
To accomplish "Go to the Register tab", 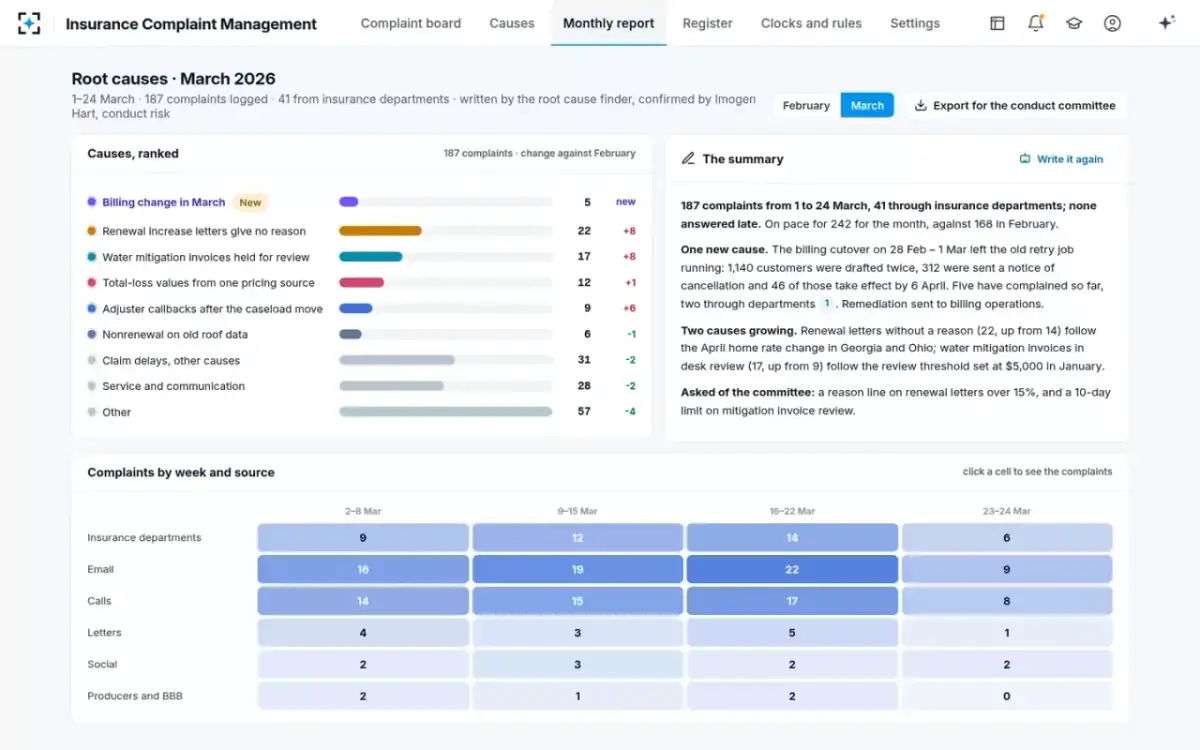I will pos(707,23).
